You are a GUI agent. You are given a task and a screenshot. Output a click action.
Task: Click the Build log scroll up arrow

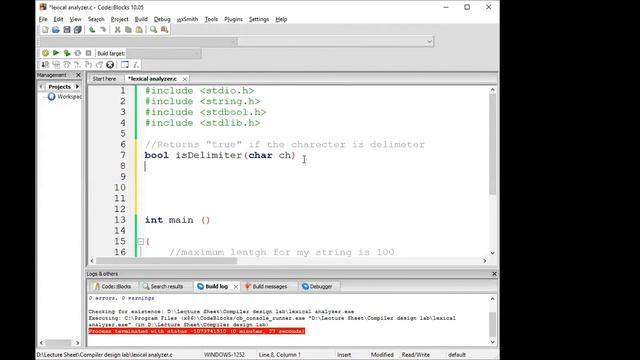coord(493,299)
